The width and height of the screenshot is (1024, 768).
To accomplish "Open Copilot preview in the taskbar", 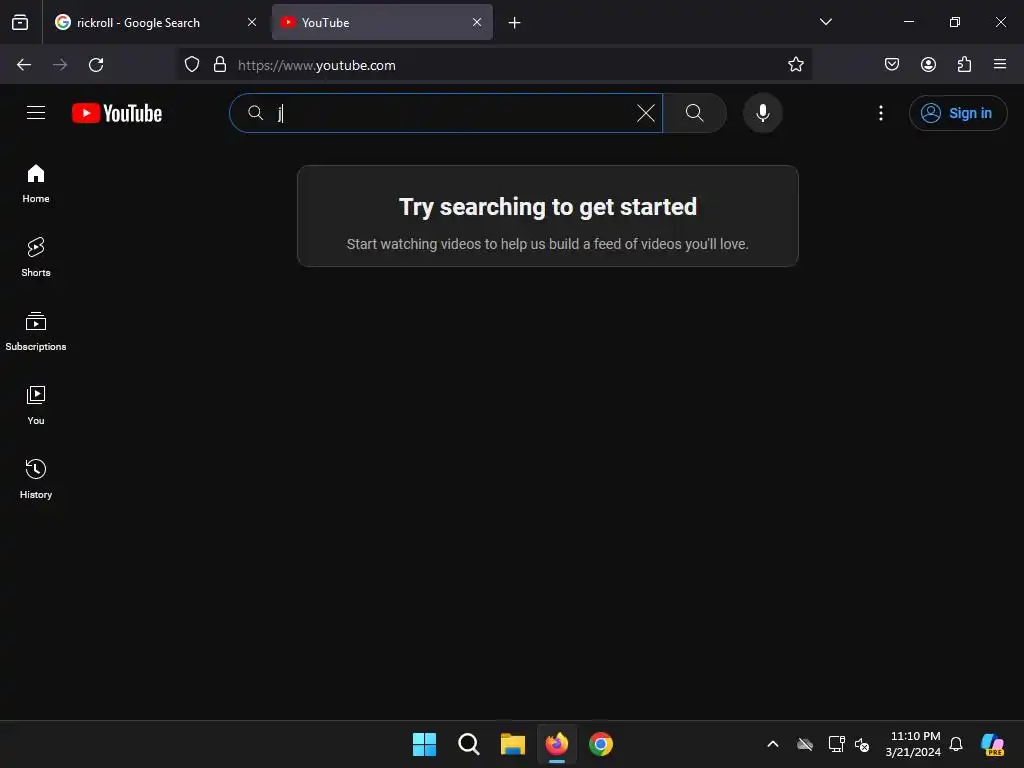I will [x=993, y=744].
